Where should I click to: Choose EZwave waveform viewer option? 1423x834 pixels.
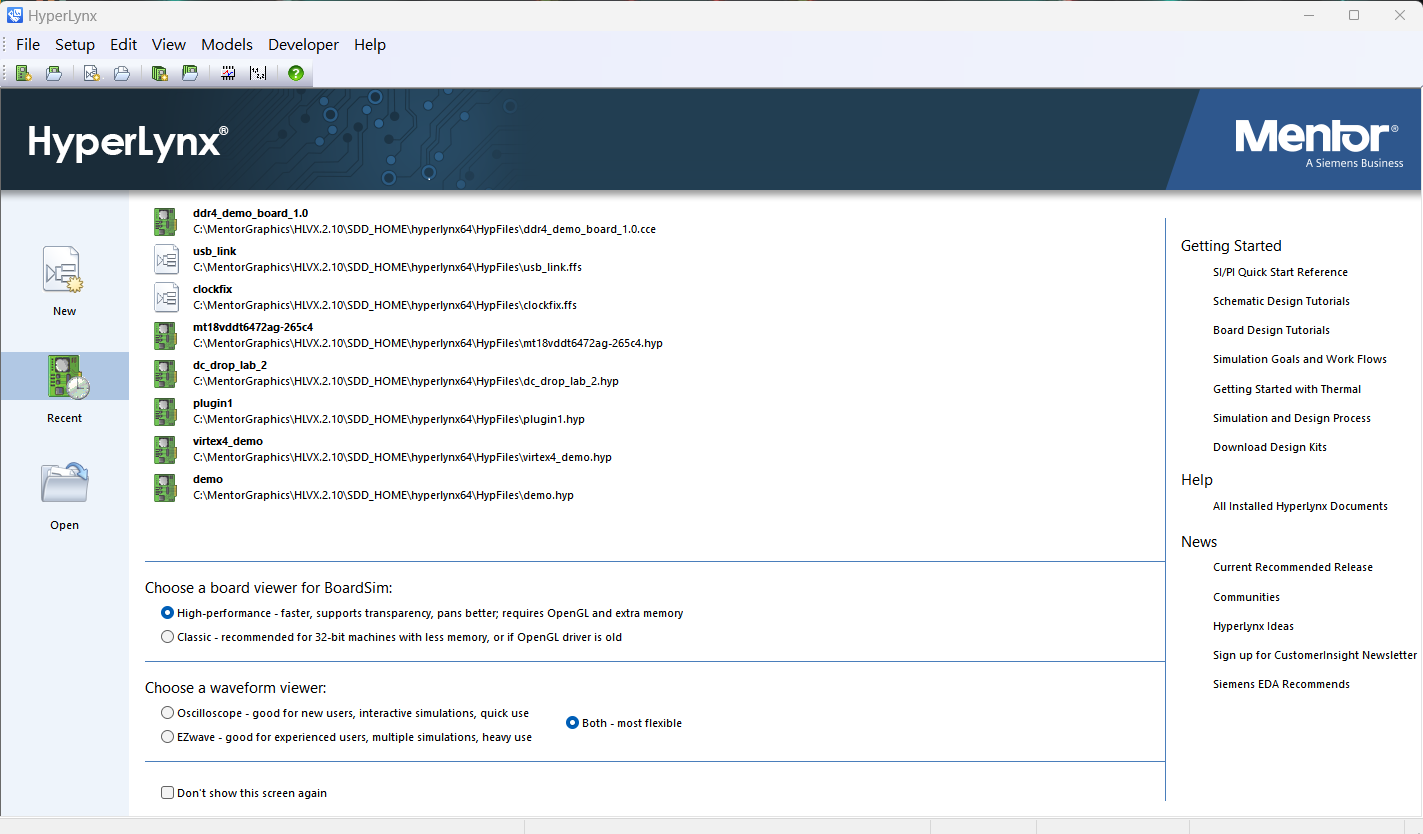[167, 737]
